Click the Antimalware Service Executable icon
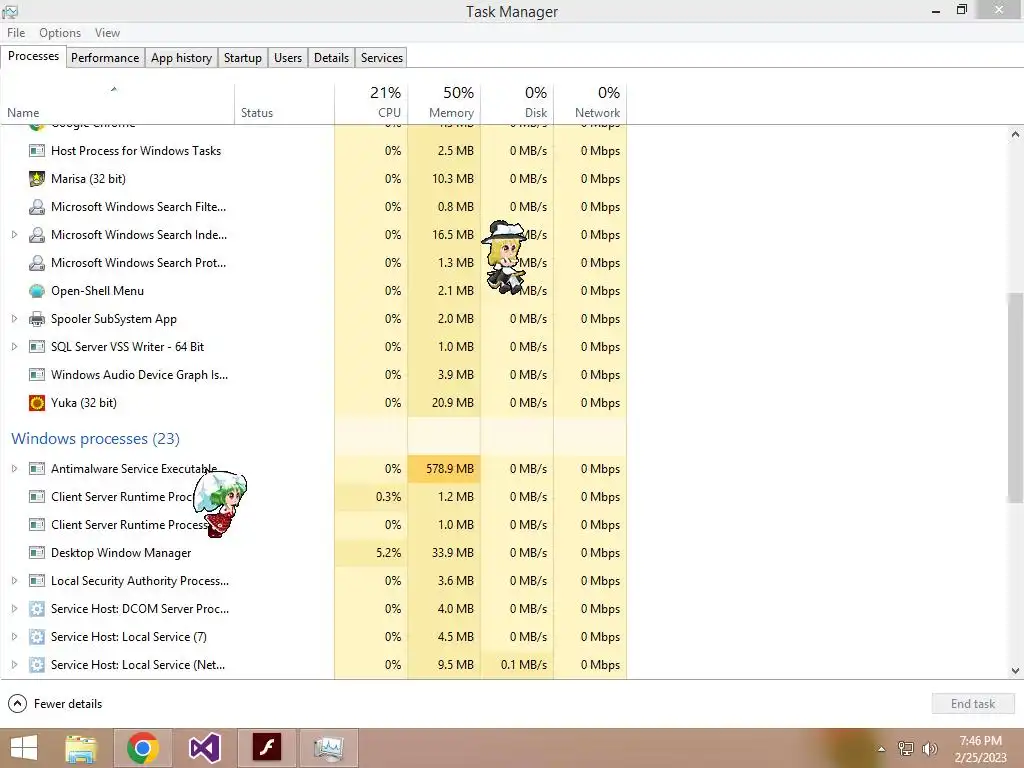 pyautogui.click(x=37, y=468)
